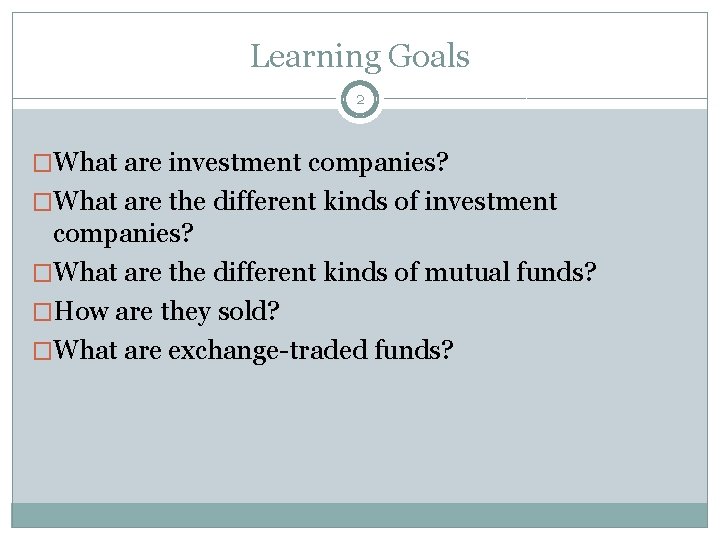The width and height of the screenshot is (720, 540).
Task: Click the bullet marker before 'How are they sold?'
Action: click(44, 312)
